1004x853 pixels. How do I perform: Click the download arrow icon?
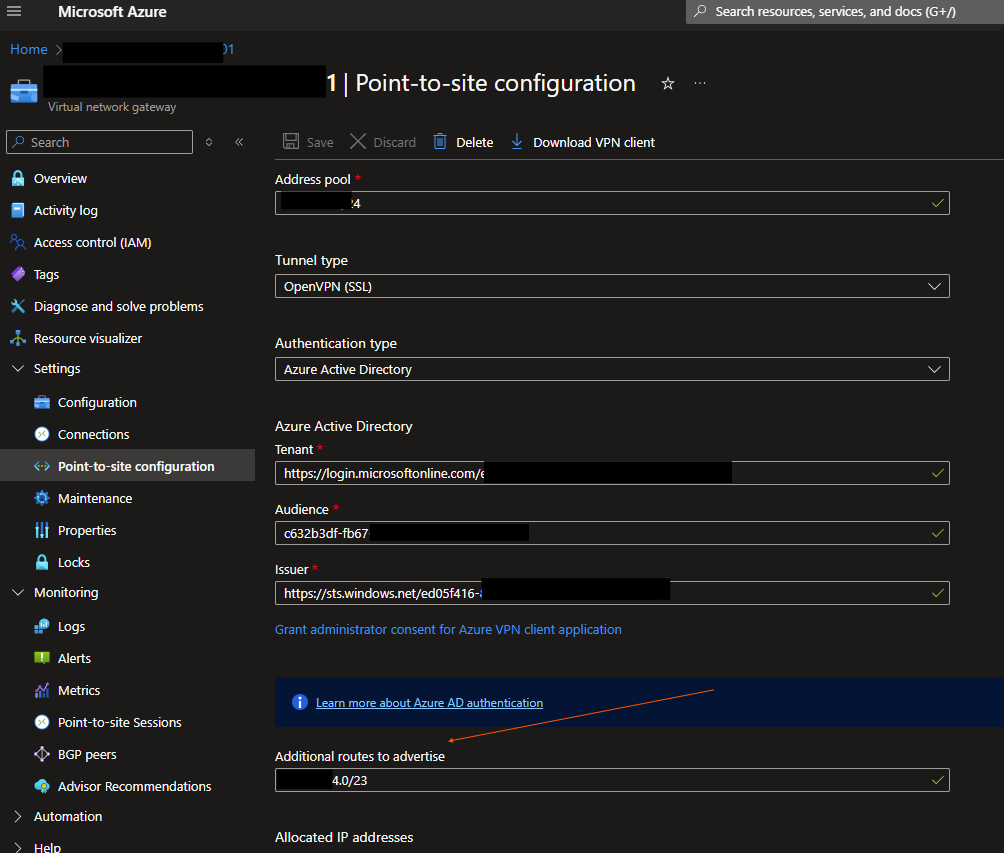pyautogui.click(x=517, y=142)
